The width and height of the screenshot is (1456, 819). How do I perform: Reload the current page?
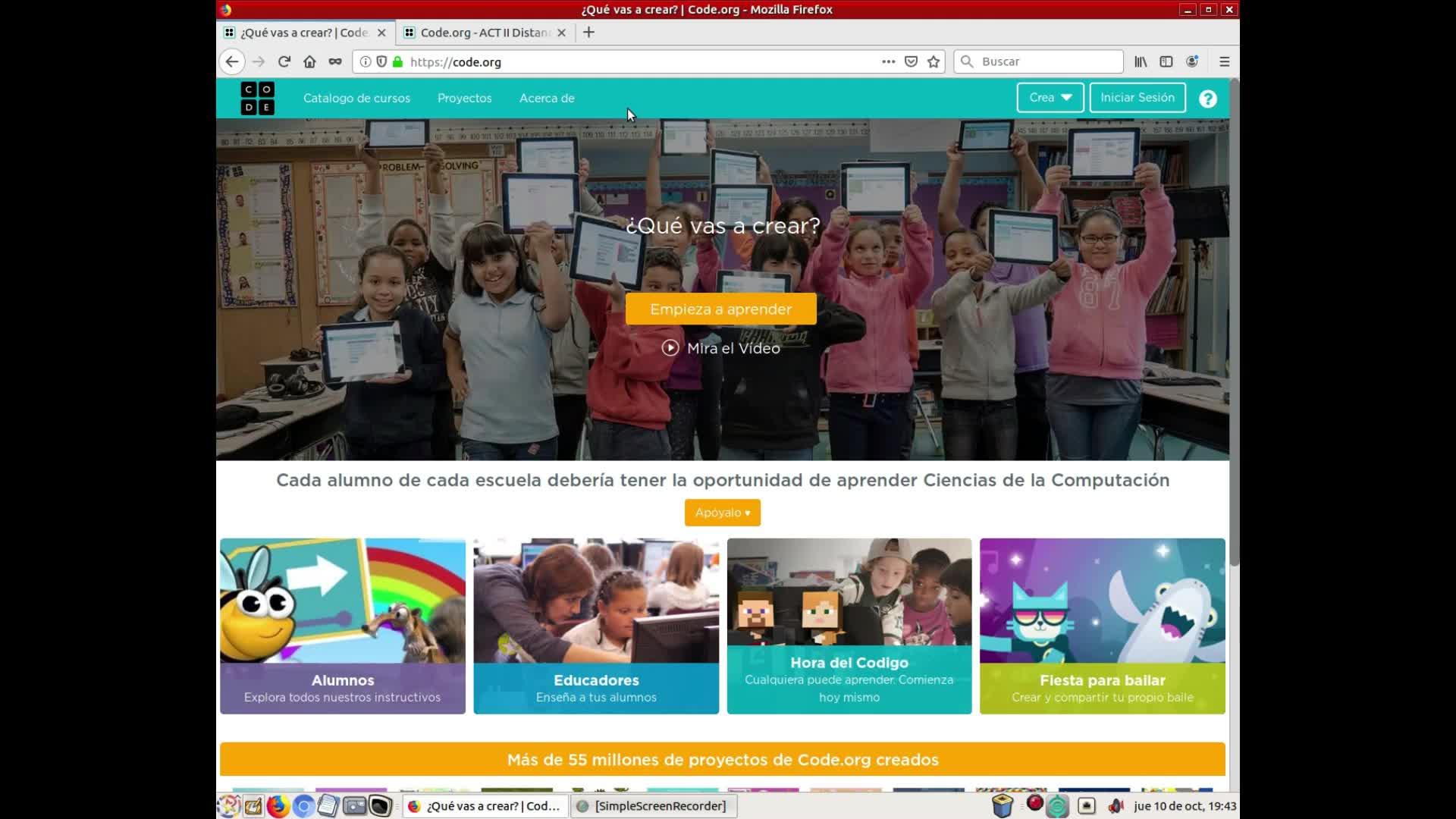pos(284,61)
